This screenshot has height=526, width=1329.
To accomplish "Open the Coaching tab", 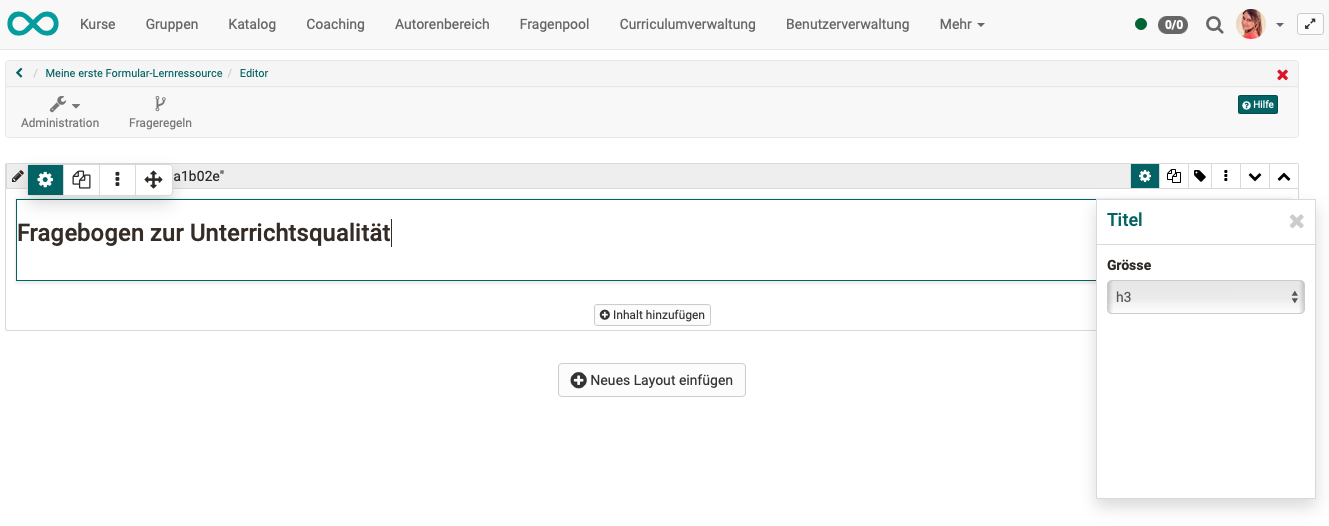I will tap(335, 24).
